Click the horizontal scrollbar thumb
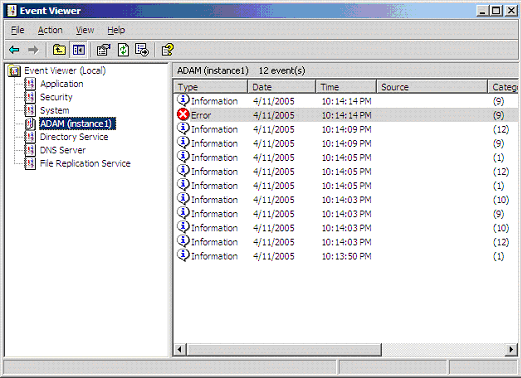The image size is (521, 378). tap(284, 350)
